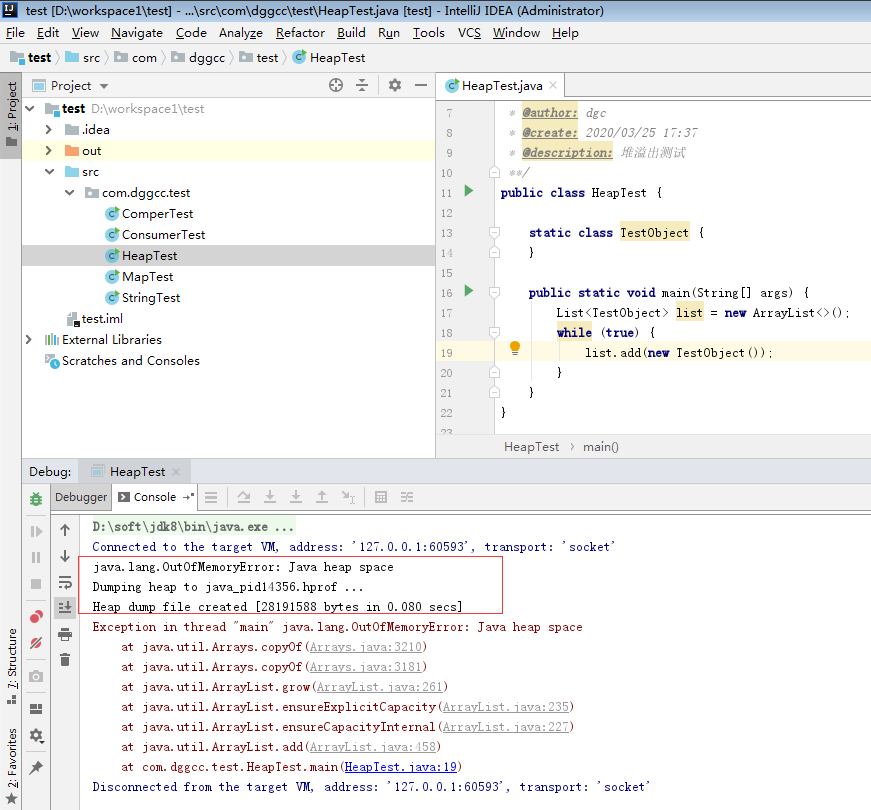Collapse the src folder
The width and height of the screenshot is (871, 810).
(49, 172)
